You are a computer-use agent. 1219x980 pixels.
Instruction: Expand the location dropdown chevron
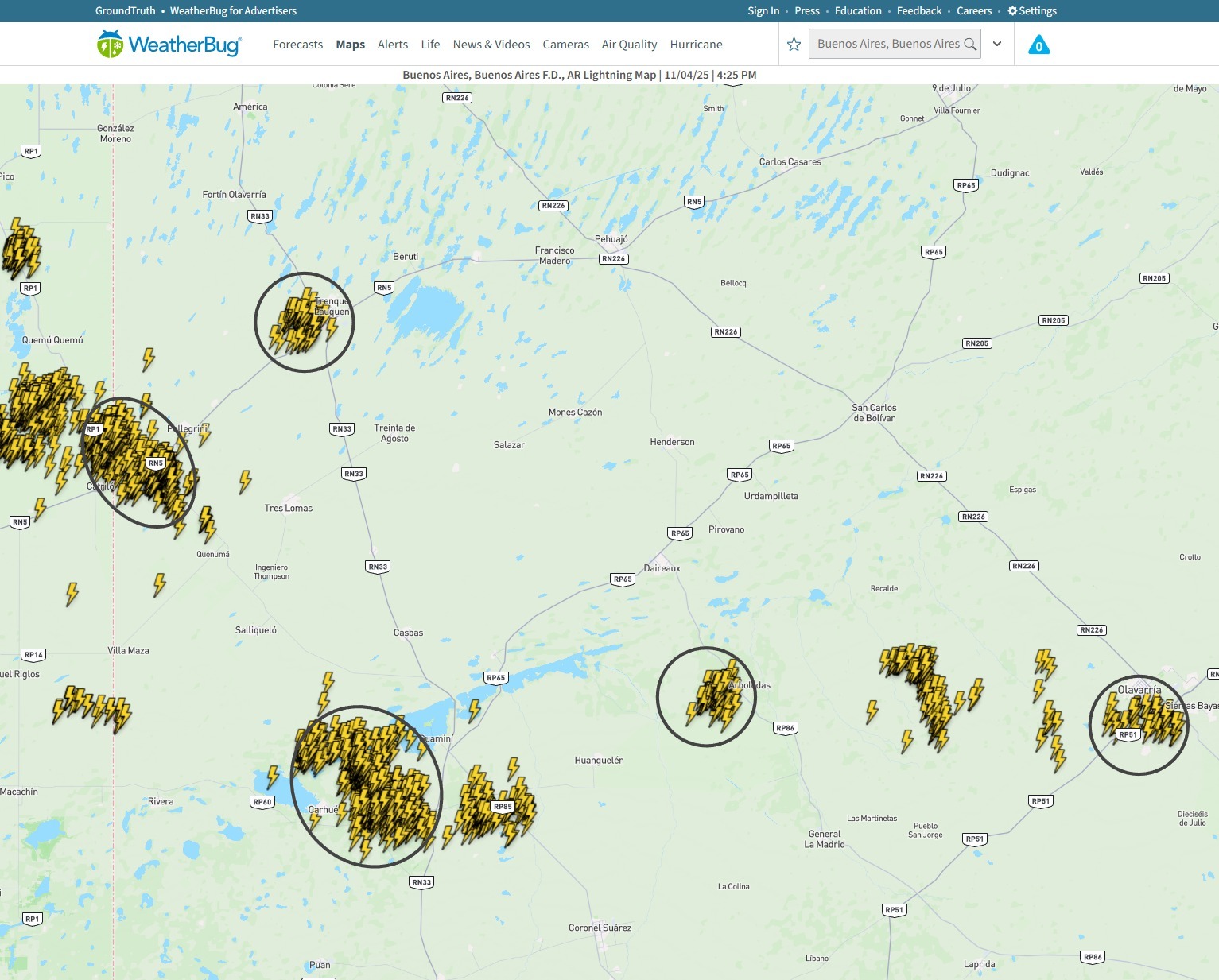coord(997,45)
